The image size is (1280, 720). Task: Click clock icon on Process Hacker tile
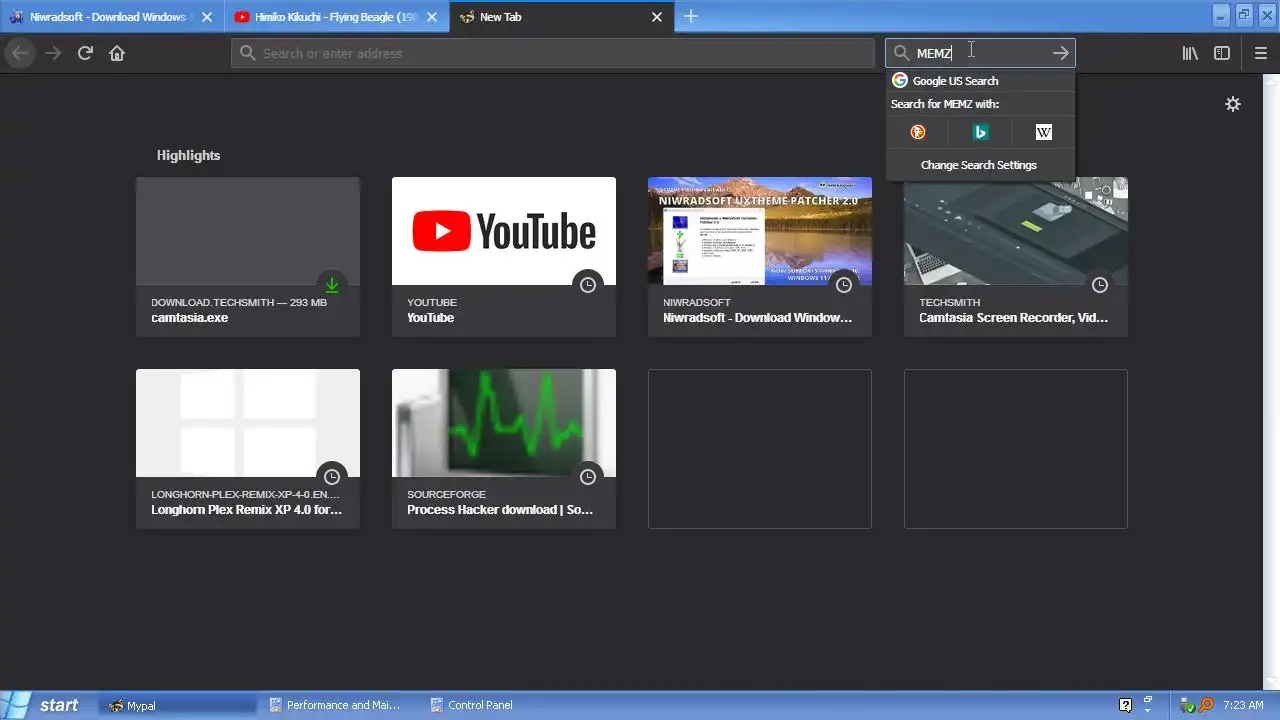[x=588, y=477]
